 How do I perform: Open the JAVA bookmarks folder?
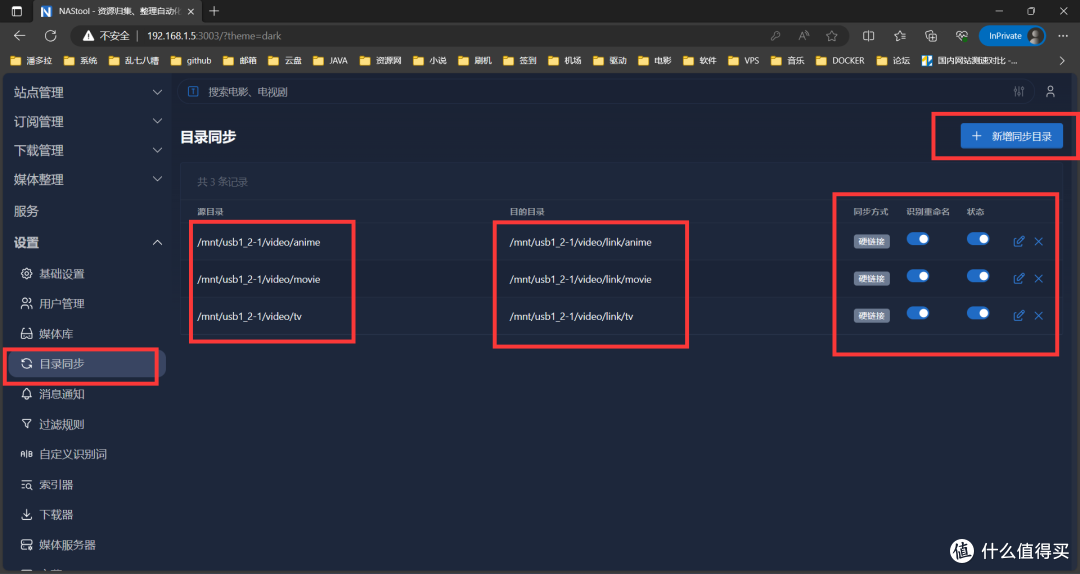click(330, 61)
